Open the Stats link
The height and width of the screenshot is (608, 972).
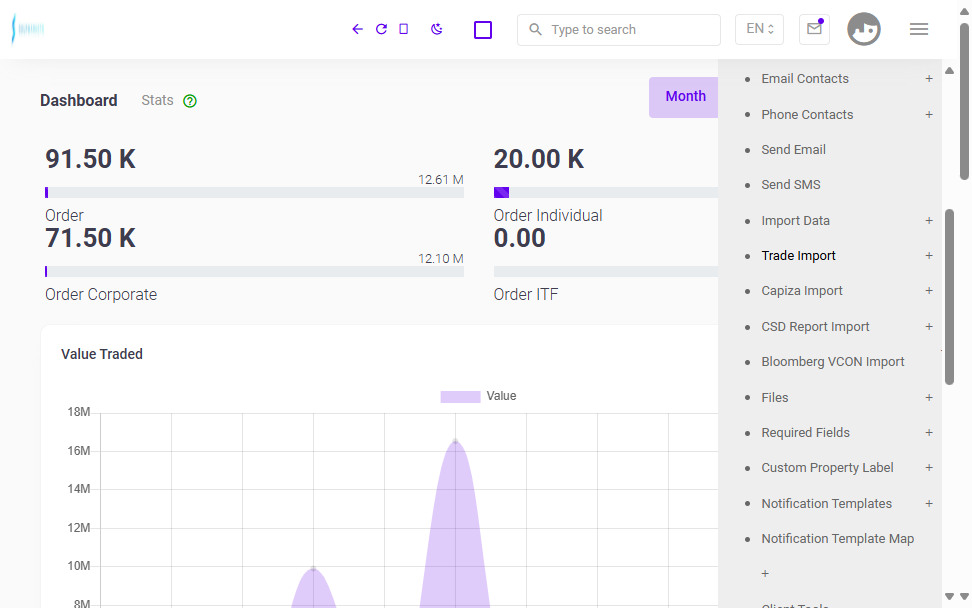point(157,100)
